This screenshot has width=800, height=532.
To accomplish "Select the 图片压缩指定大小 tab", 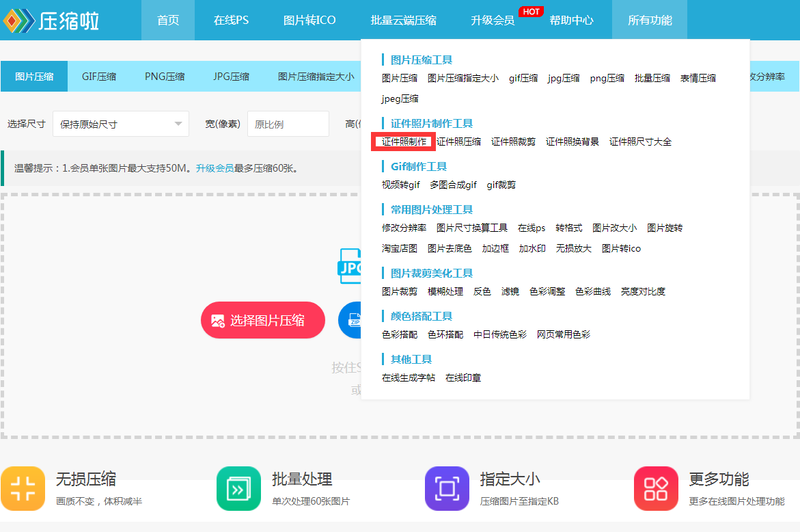I will [x=316, y=77].
